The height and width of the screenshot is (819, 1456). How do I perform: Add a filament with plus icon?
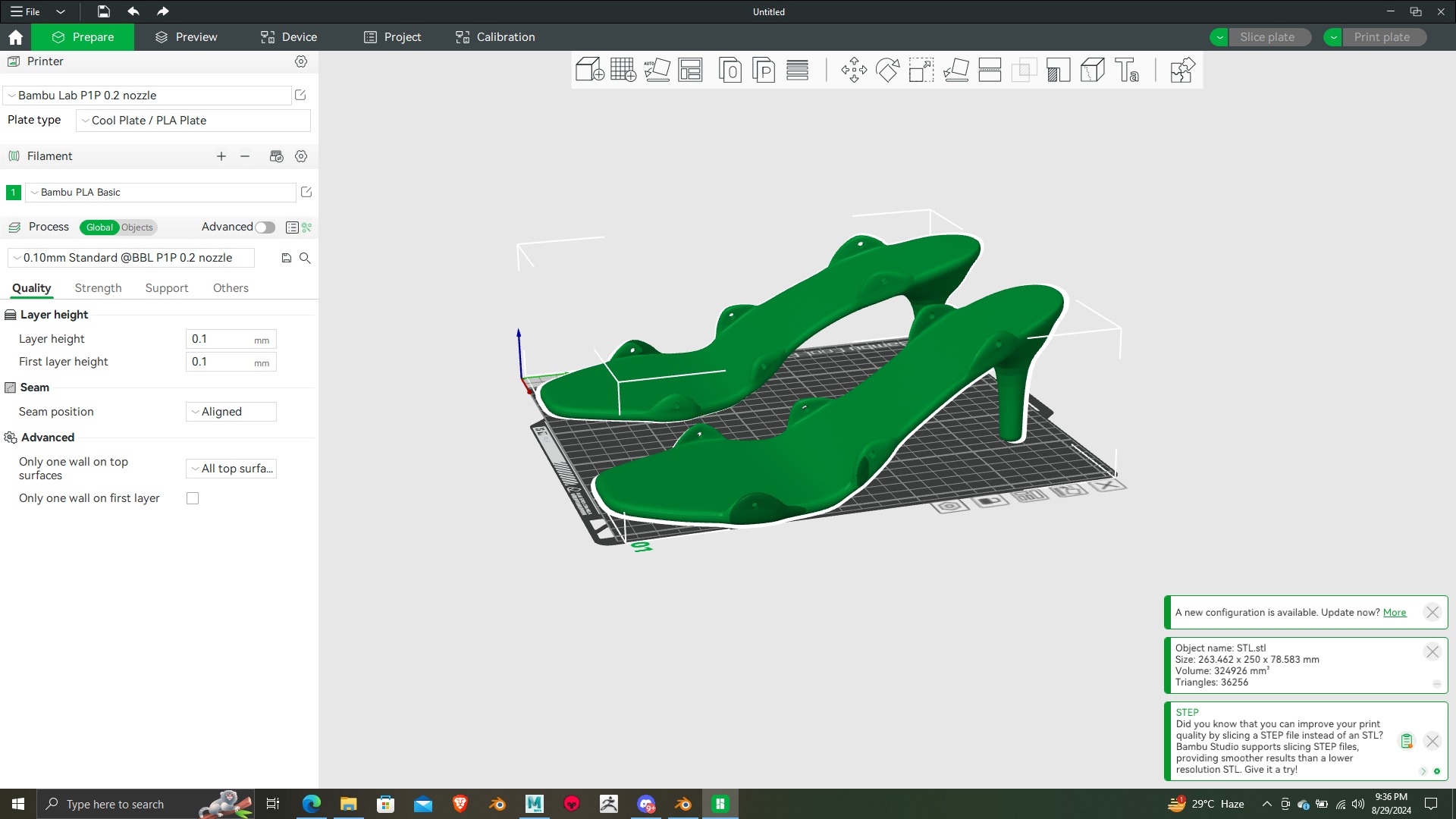[x=221, y=156]
